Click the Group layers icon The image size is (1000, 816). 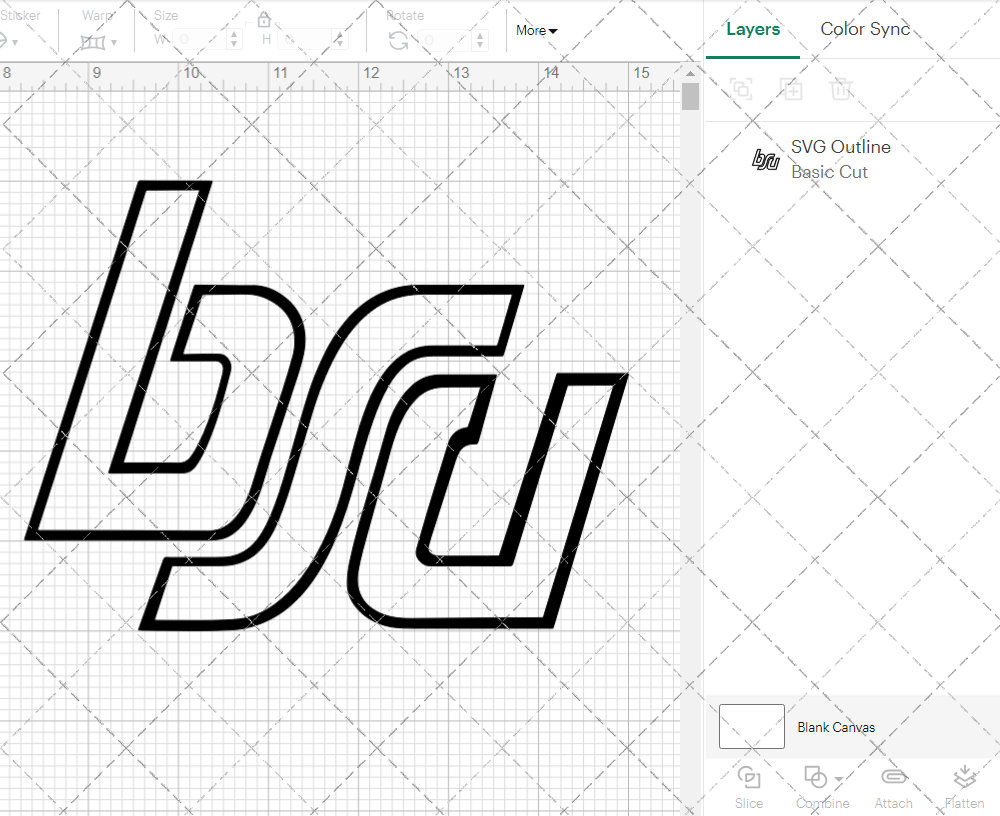click(741, 89)
